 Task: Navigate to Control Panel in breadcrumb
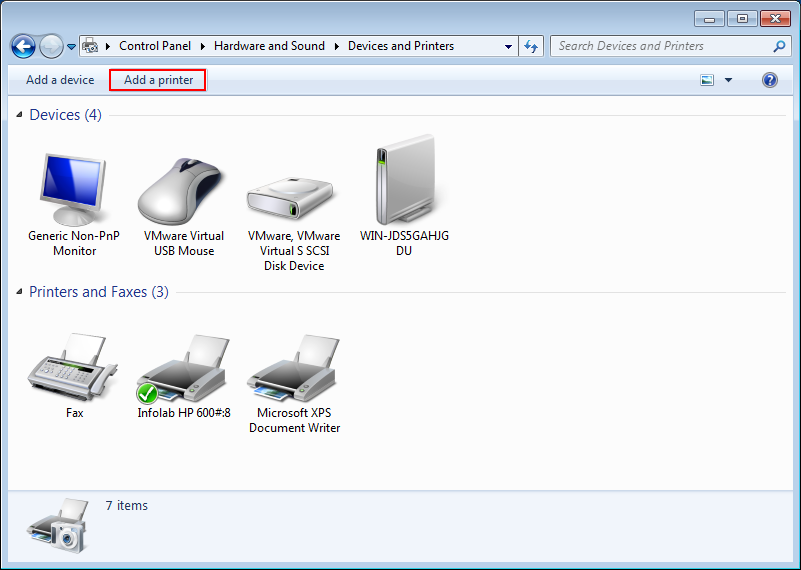154,46
